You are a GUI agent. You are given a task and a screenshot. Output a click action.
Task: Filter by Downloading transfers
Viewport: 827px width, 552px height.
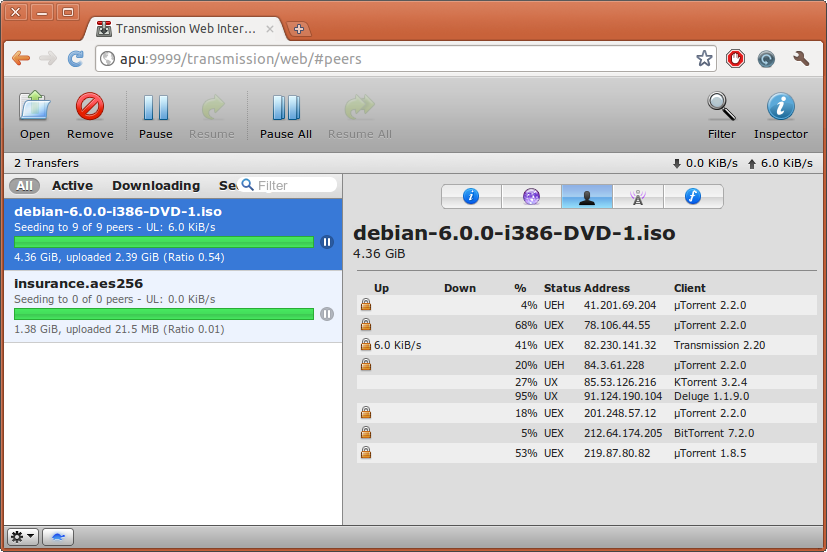tap(156, 186)
